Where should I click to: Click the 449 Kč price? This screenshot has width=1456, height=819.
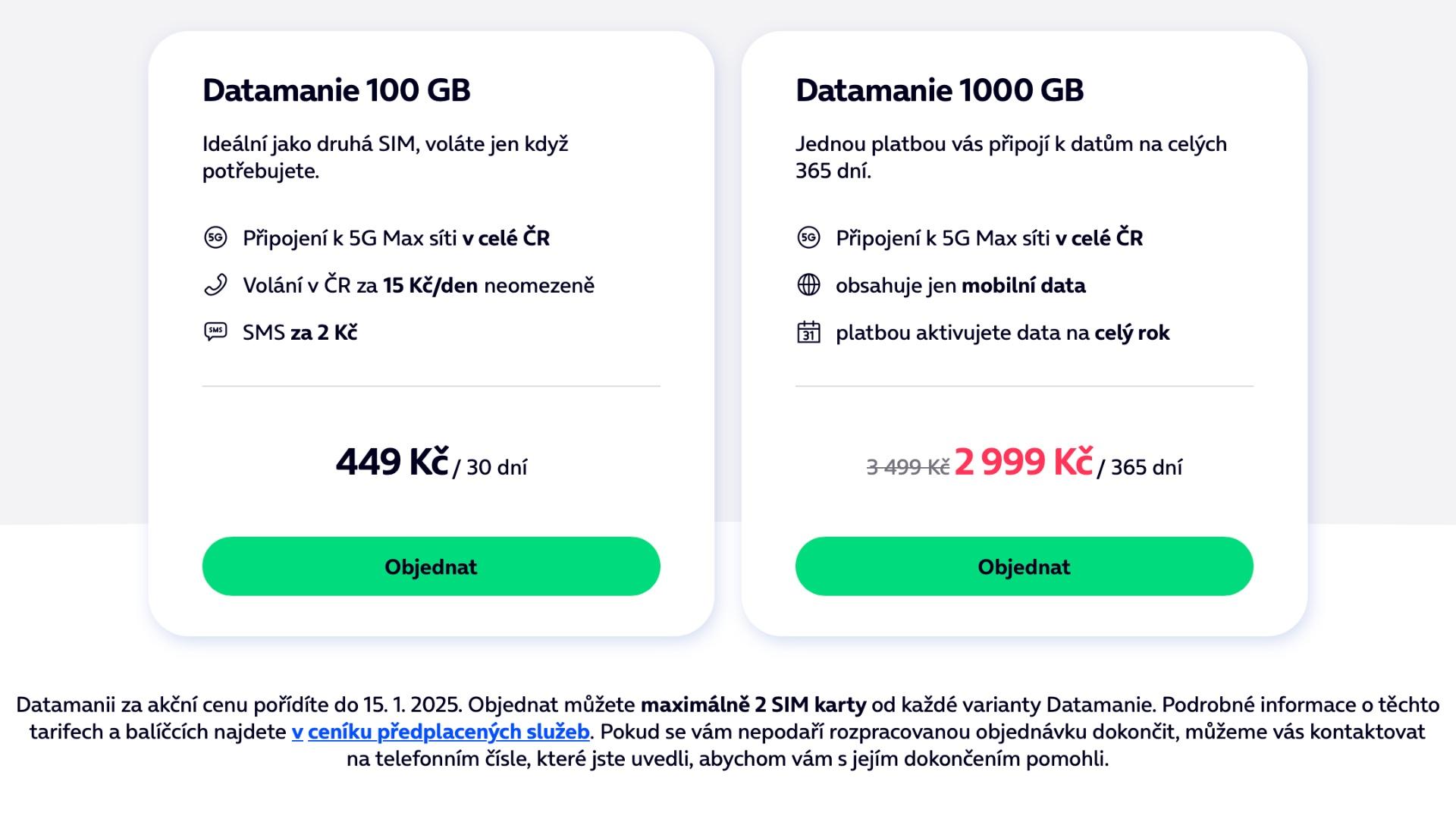[392, 462]
